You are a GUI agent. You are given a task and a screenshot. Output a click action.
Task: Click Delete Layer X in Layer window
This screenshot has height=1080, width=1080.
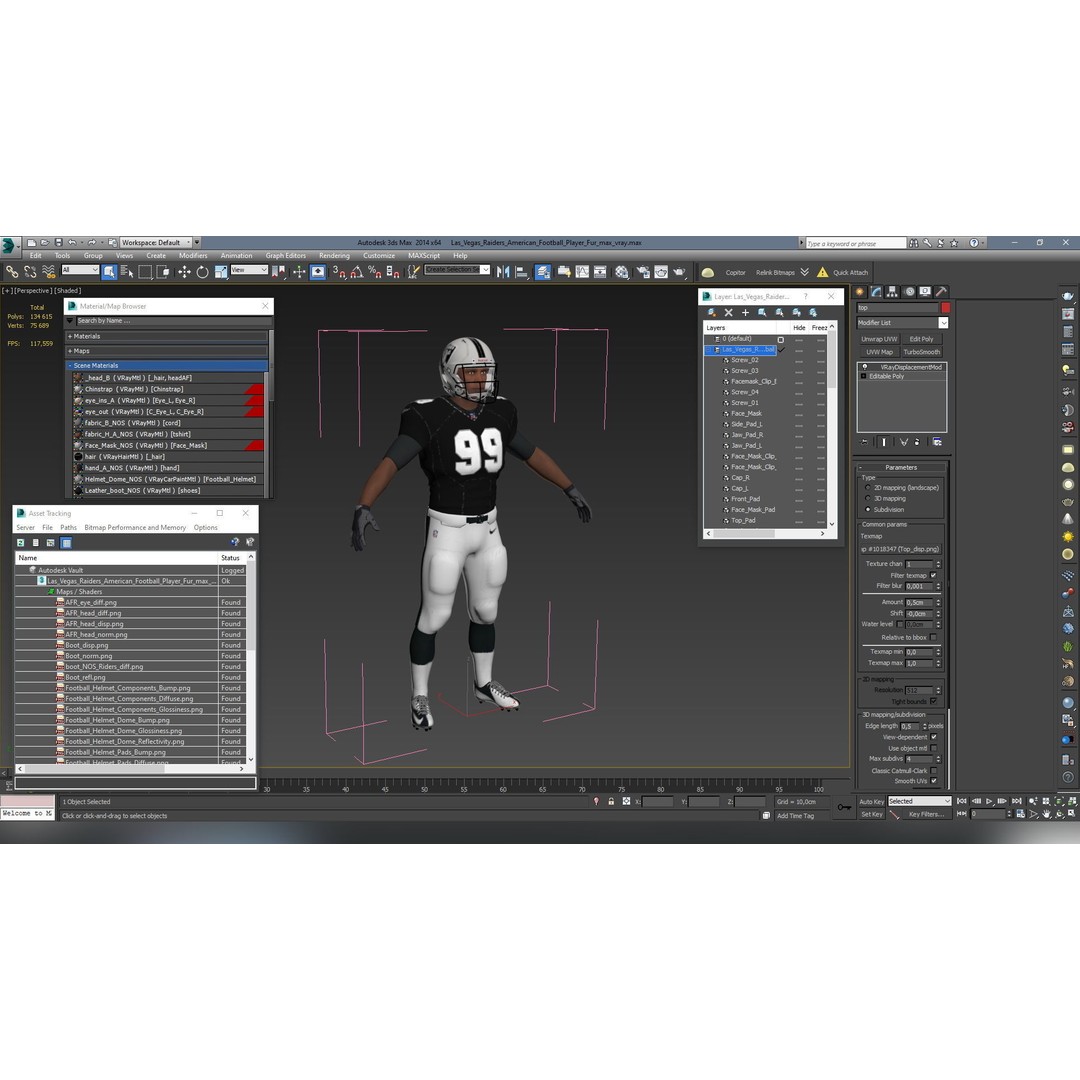pyautogui.click(x=729, y=313)
